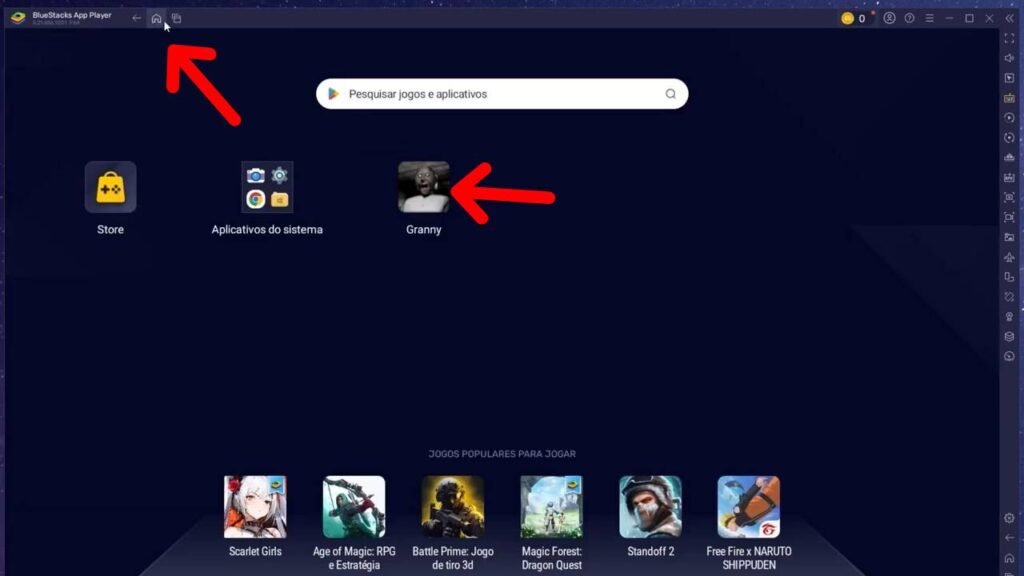Click the install APK icon
Image resolution: width=1024 pixels, height=576 pixels.
pos(1009,178)
